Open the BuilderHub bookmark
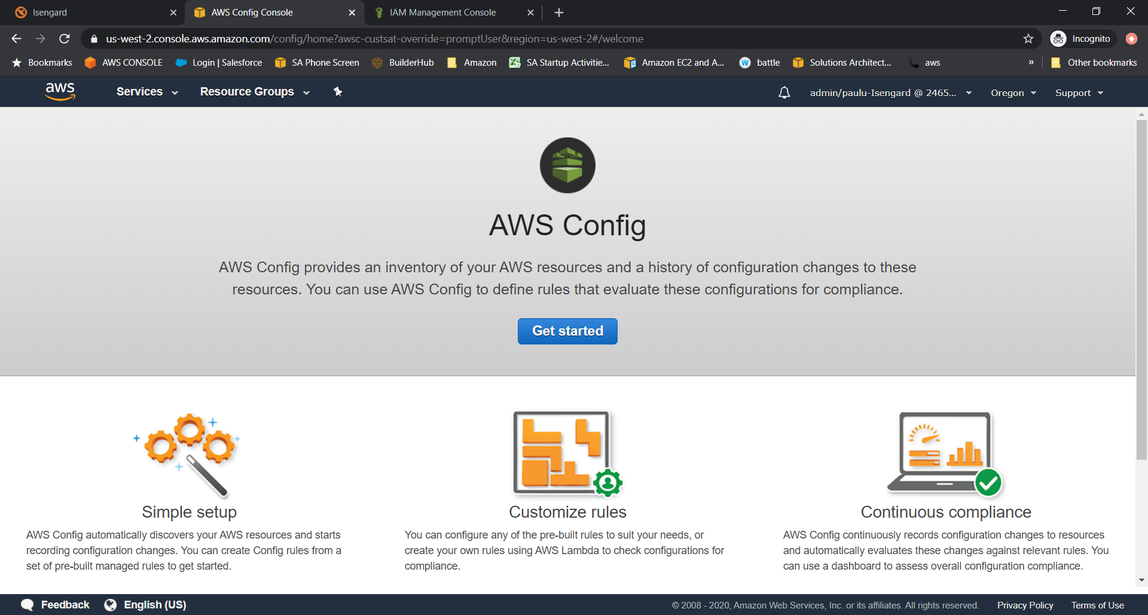The image size is (1148, 615). pyautogui.click(x=402, y=62)
